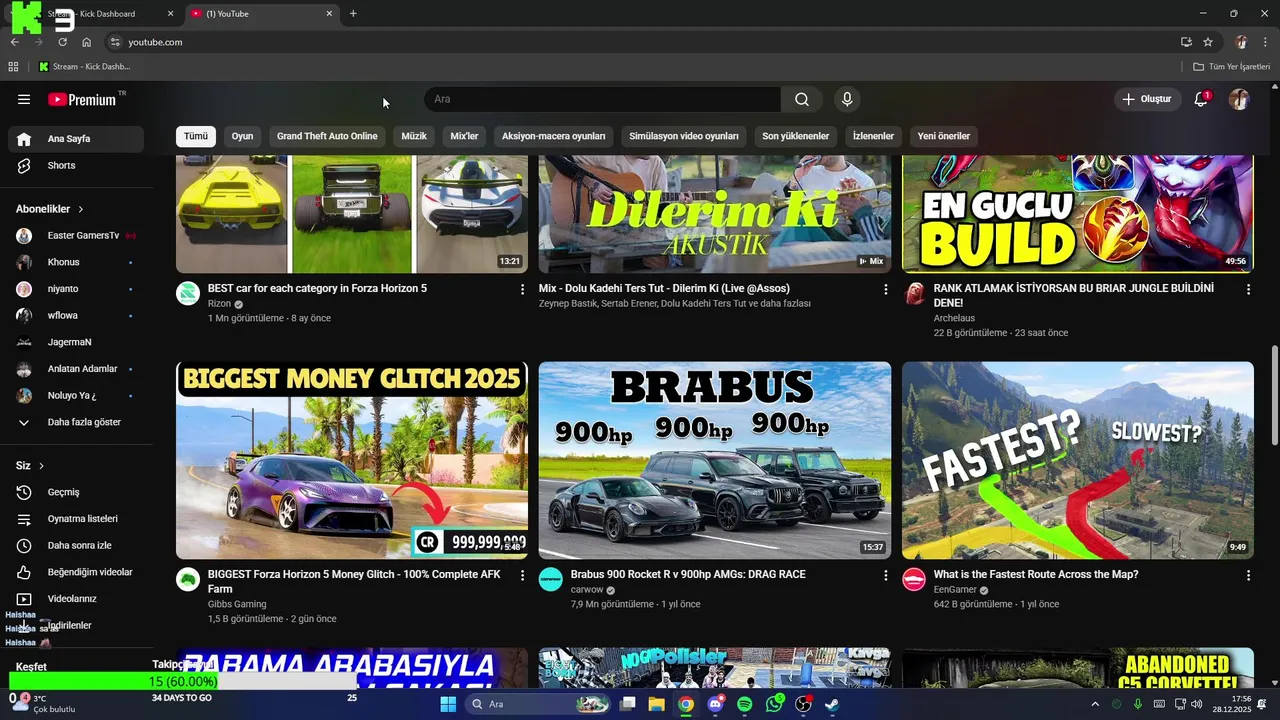
Task: Open Spotify from the taskbar
Action: point(745,704)
